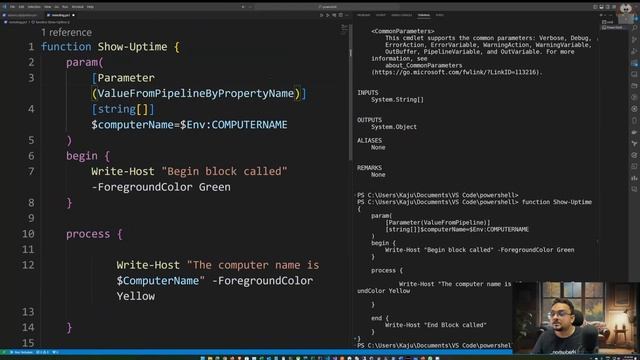Screen dimensions: 640x360
Task: Click '"Begin block called"' string on line 7
Action: coord(224,171)
